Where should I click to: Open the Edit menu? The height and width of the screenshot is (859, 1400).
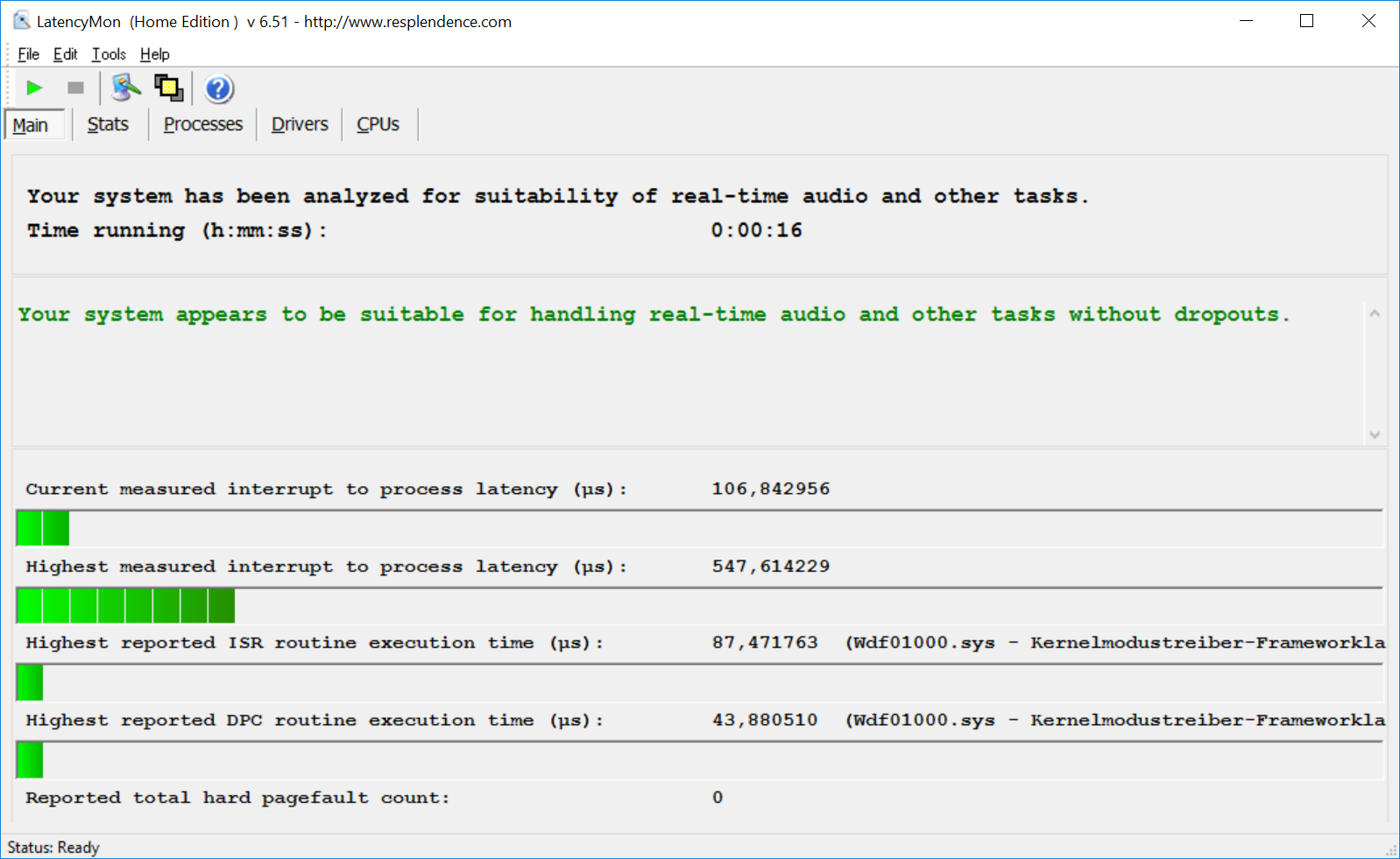pyautogui.click(x=65, y=54)
